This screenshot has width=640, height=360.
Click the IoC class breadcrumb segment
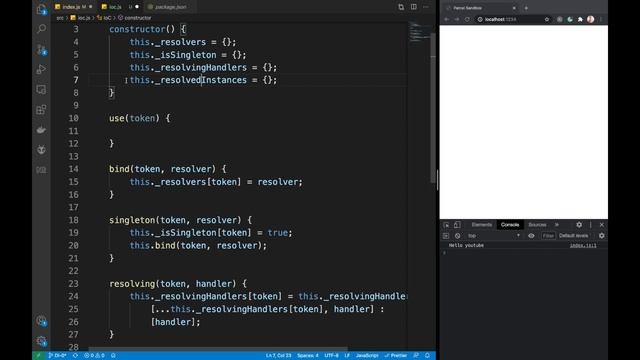(104, 18)
